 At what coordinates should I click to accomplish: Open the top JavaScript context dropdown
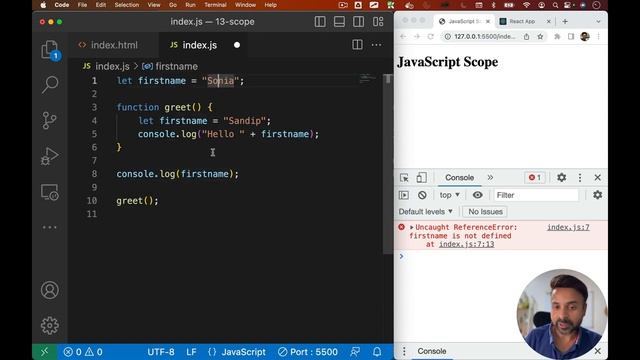(x=449, y=195)
